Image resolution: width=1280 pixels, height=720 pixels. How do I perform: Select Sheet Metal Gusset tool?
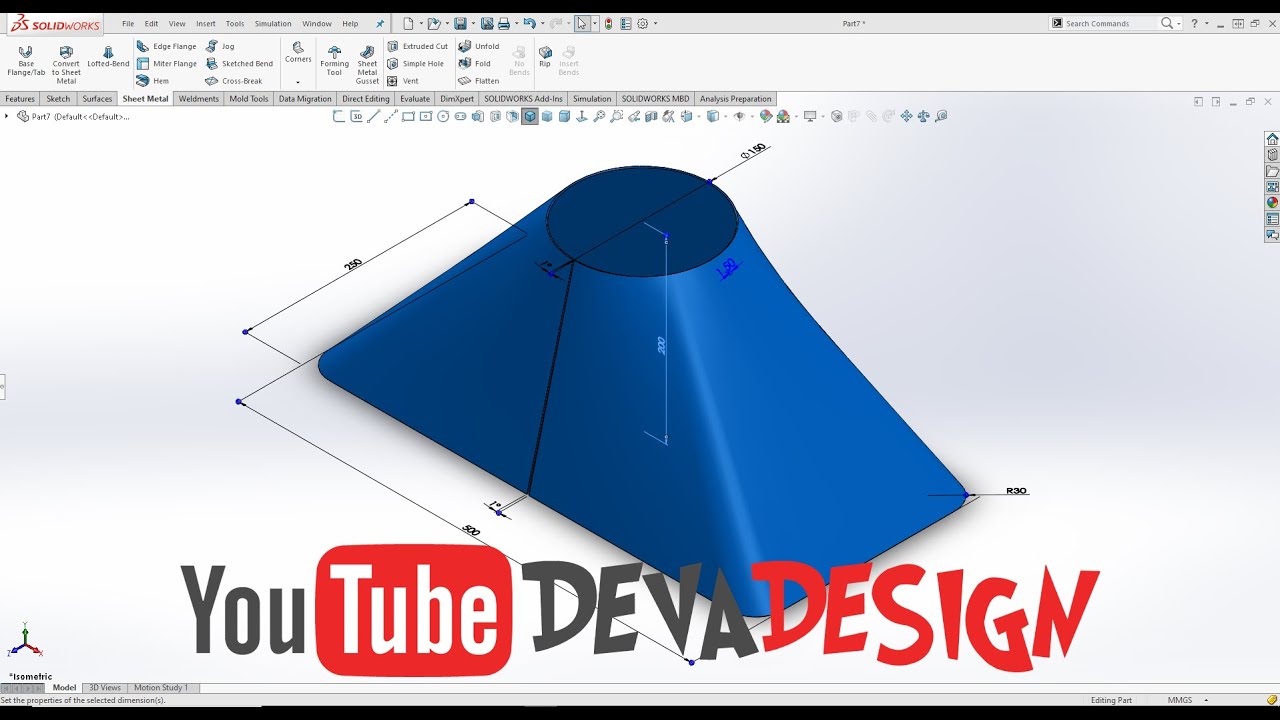pyautogui.click(x=367, y=65)
